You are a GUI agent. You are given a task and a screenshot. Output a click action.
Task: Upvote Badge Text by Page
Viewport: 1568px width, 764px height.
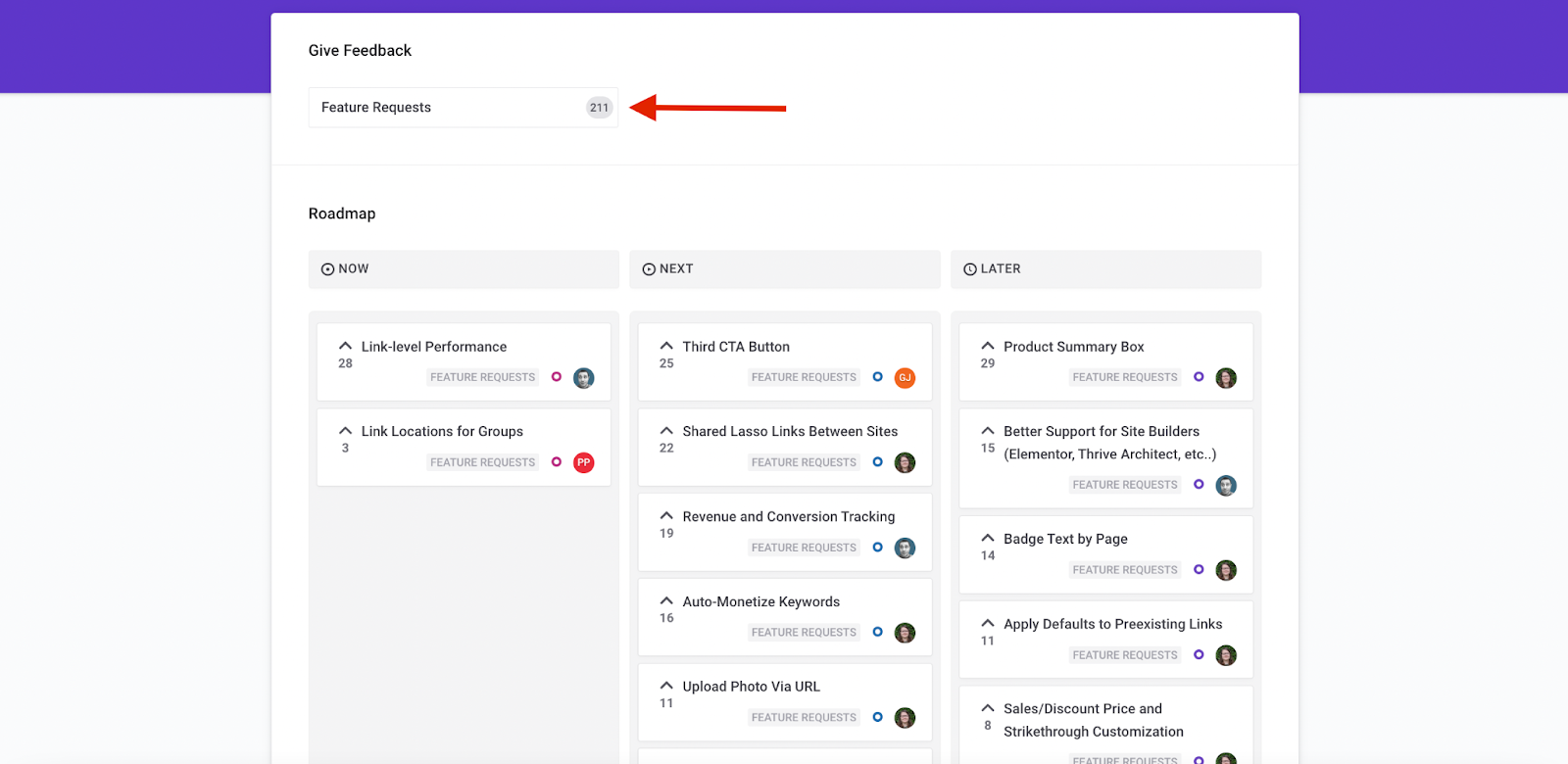coord(988,539)
